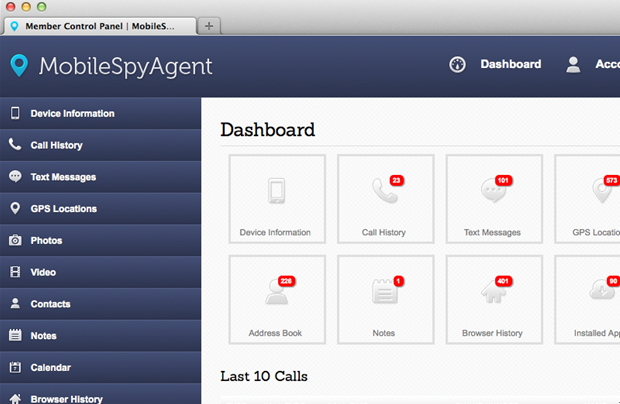The height and width of the screenshot is (404, 620).
Task: Open a new browser tab with plus button
Action: click(x=209, y=26)
